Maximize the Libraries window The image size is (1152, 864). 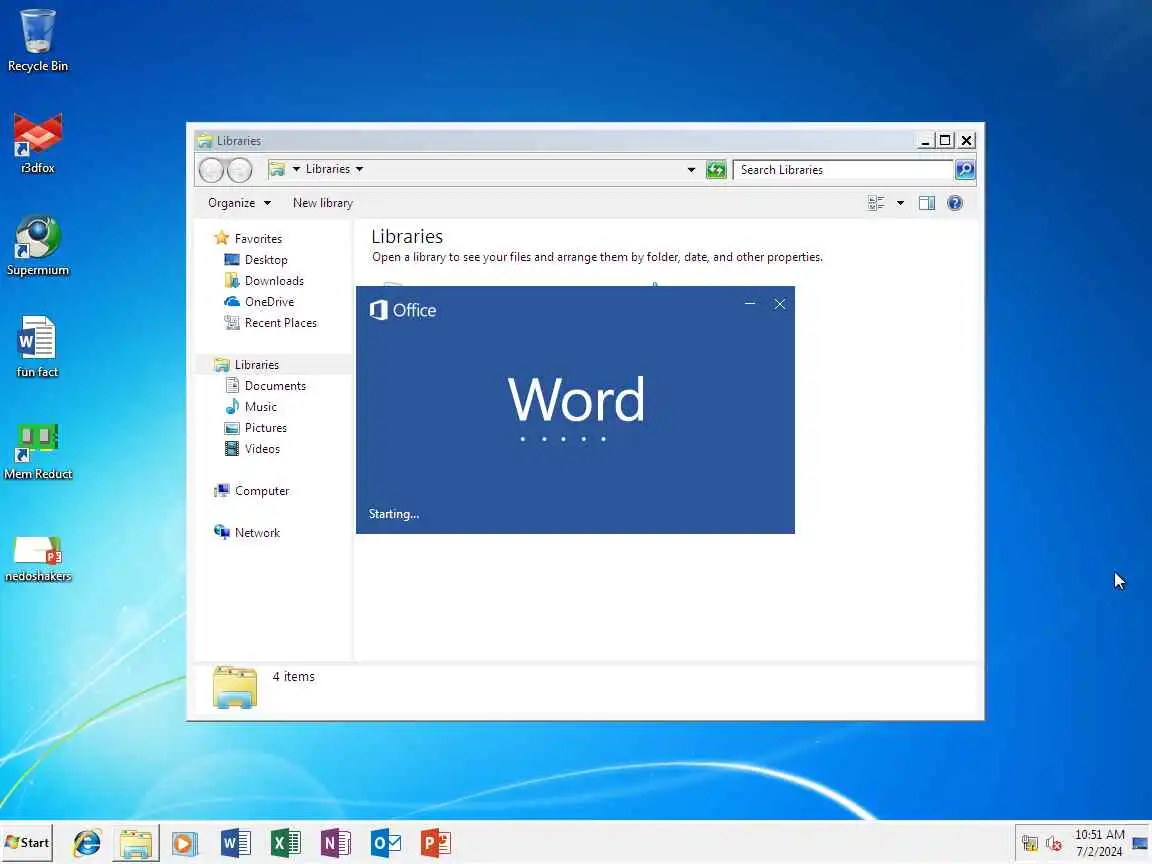[x=946, y=140]
